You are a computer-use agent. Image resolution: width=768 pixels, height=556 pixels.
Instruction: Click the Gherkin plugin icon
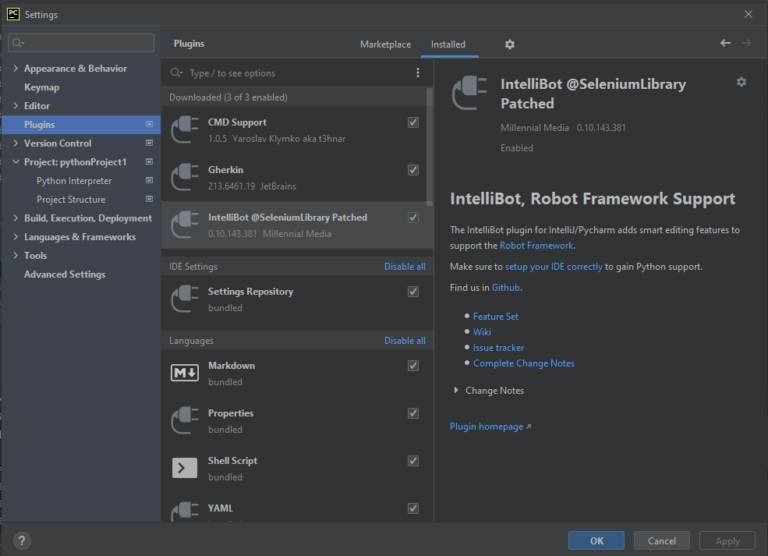(184, 177)
